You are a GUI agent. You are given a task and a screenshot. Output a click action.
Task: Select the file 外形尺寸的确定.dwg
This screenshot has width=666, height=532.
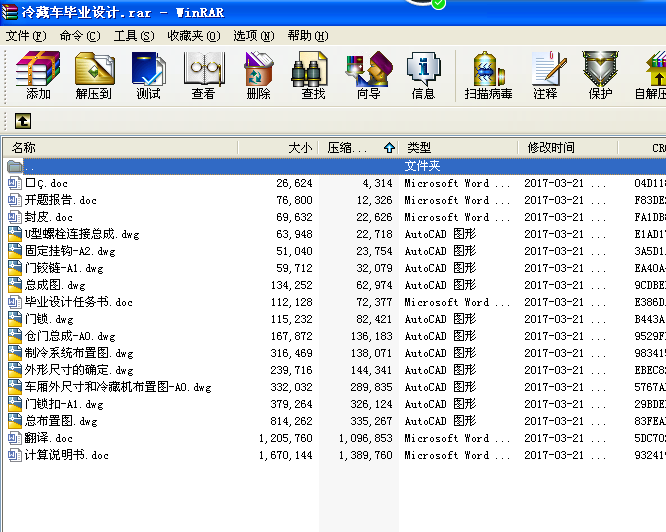(79, 370)
